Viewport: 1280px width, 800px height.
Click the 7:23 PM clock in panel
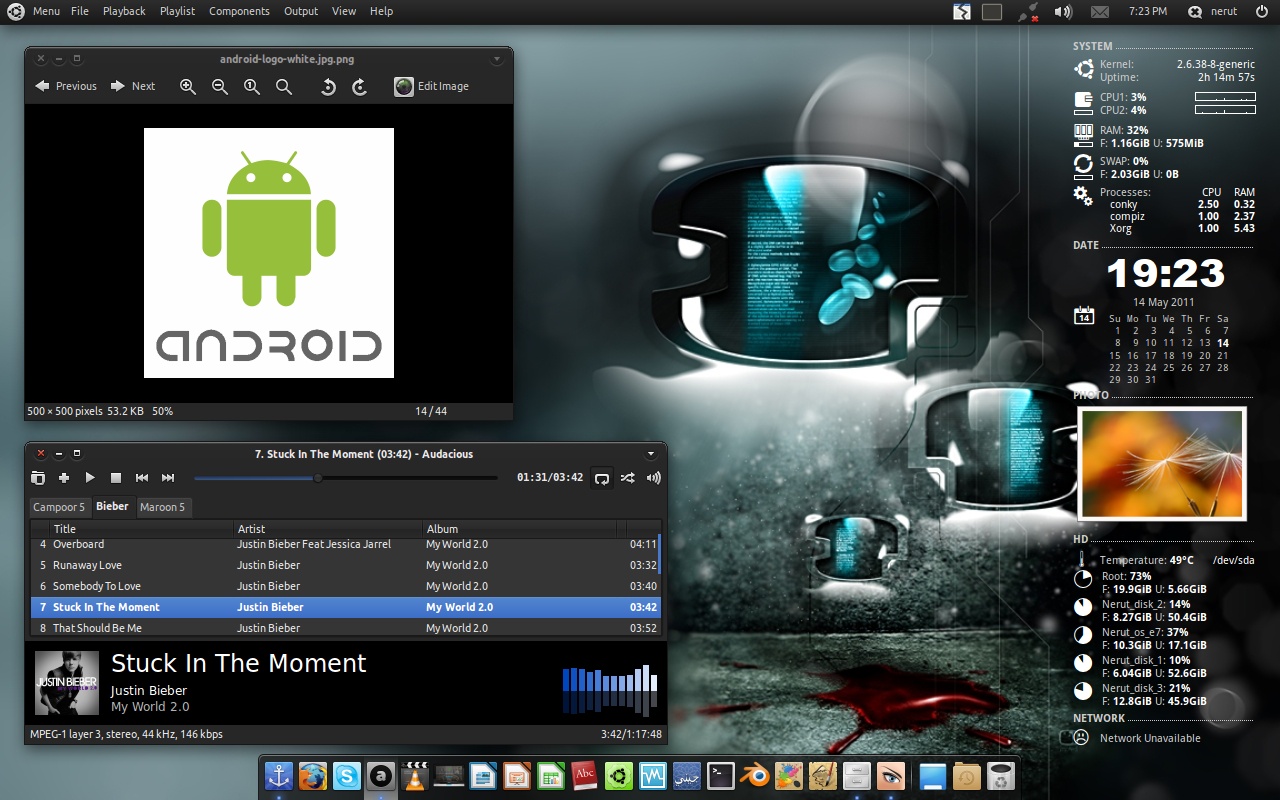click(1147, 12)
